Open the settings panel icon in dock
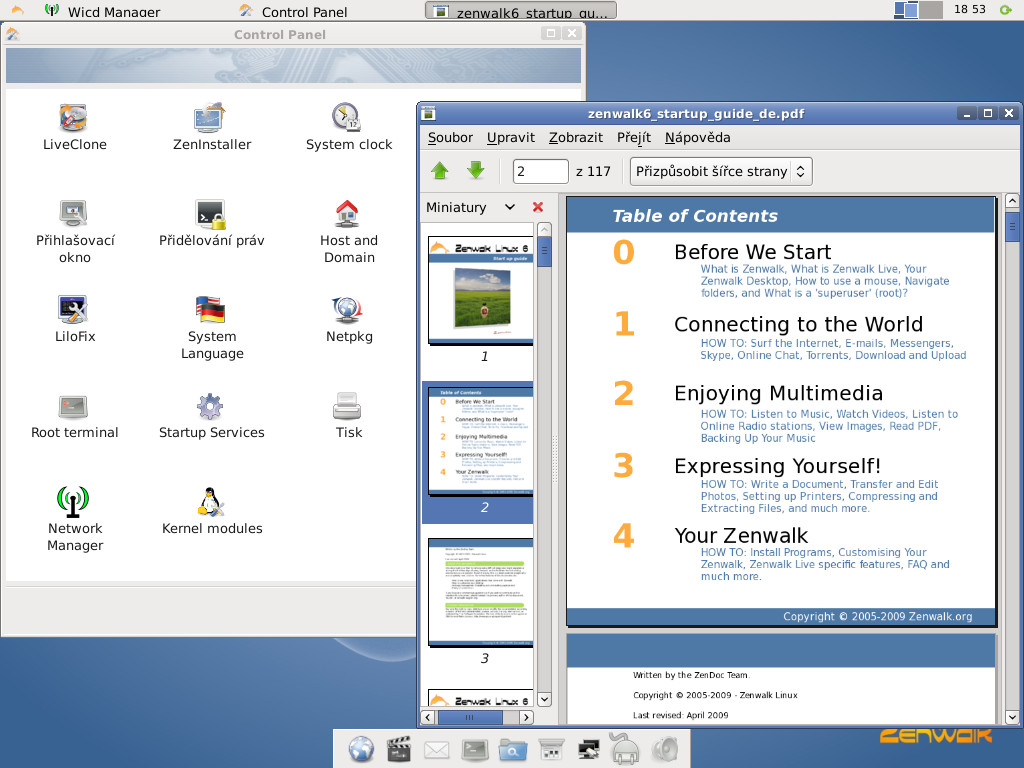Viewport: 1024px width, 768px height. click(551, 750)
